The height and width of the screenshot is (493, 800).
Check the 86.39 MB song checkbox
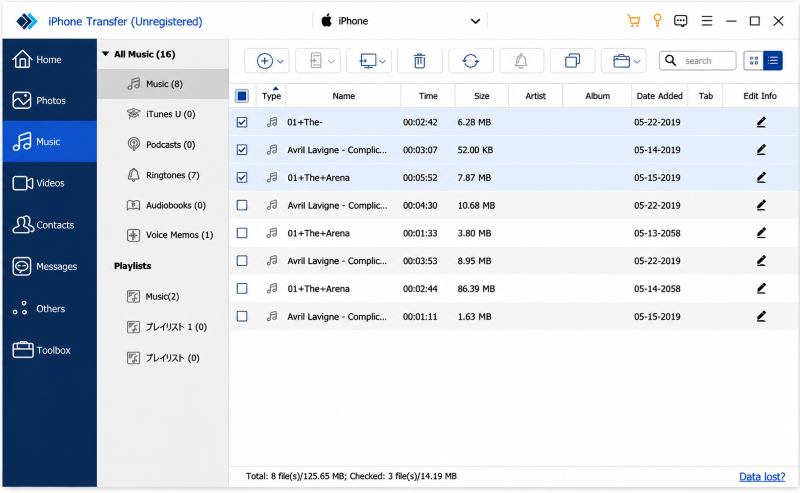(242, 289)
